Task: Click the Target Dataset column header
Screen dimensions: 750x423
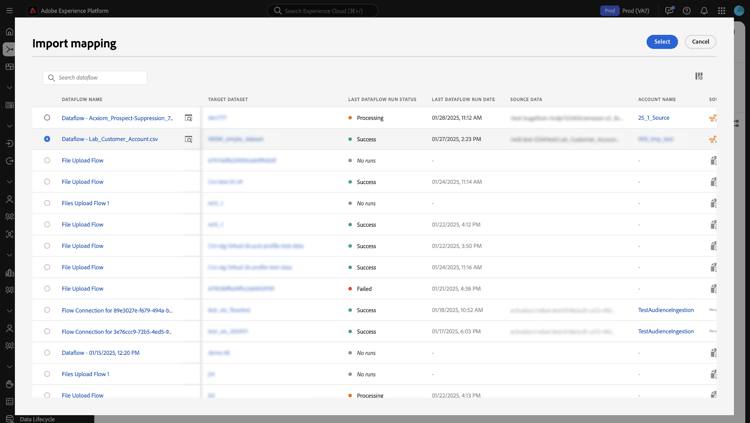Action: 228,100
